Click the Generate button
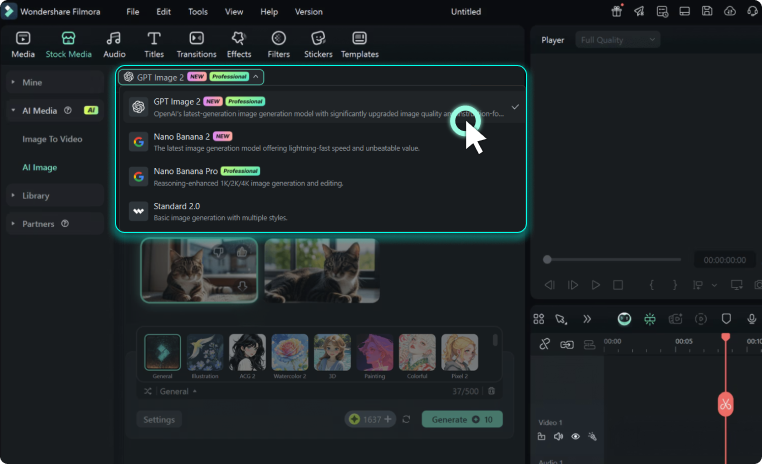 click(x=462, y=419)
